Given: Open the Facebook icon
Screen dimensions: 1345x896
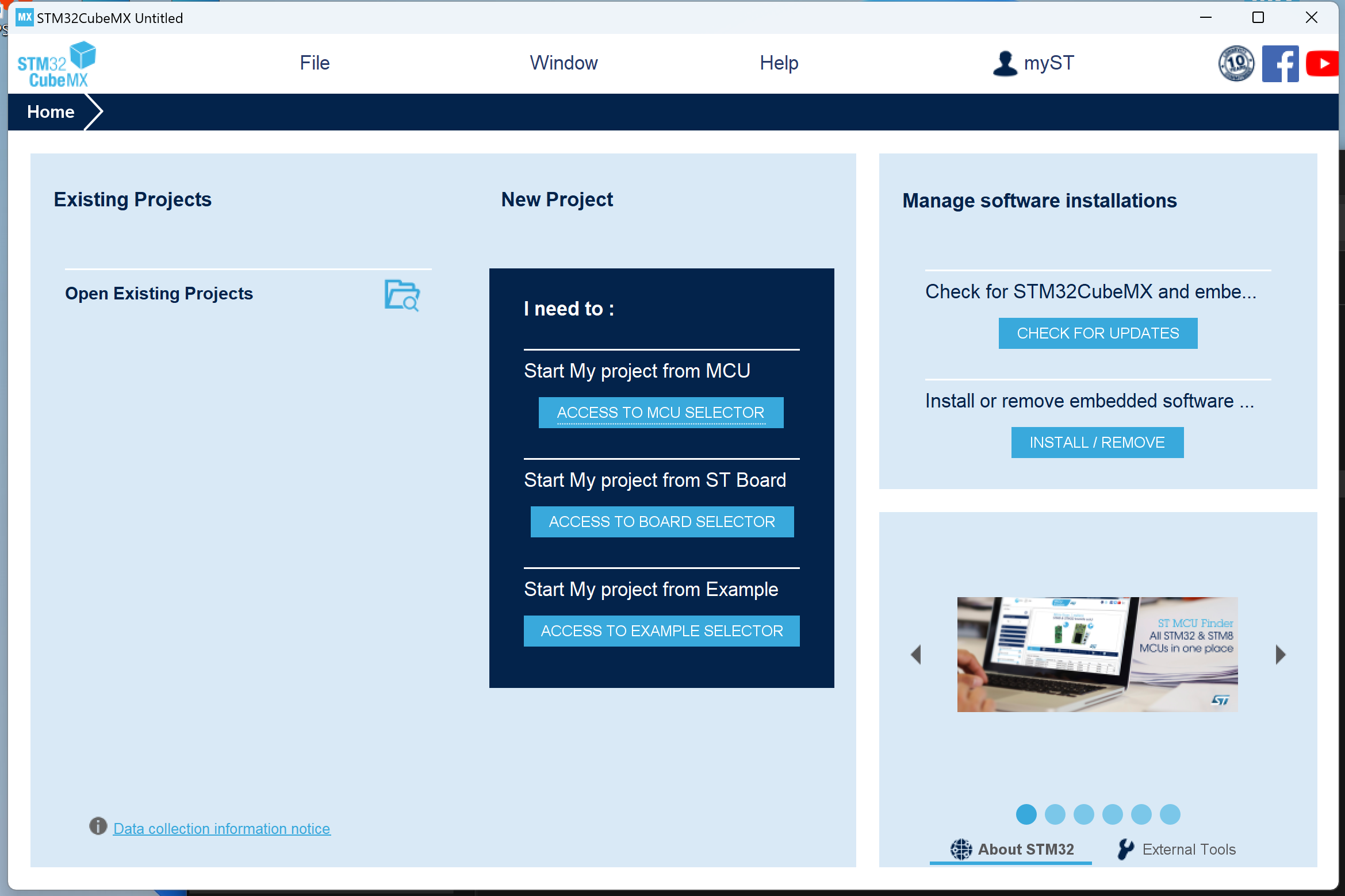Looking at the screenshot, I should coord(1280,63).
